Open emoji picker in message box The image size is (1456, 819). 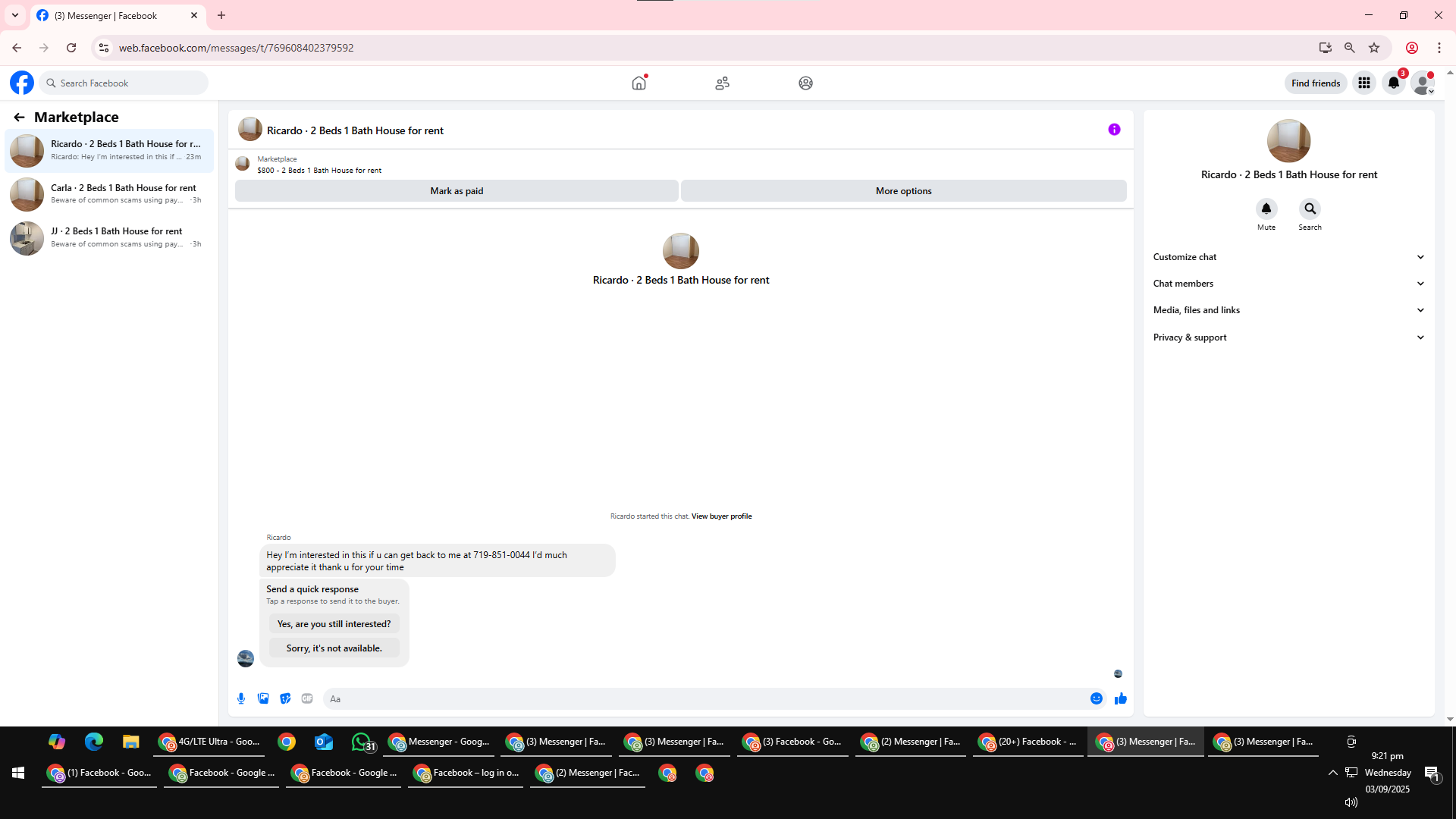pyautogui.click(x=1097, y=698)
